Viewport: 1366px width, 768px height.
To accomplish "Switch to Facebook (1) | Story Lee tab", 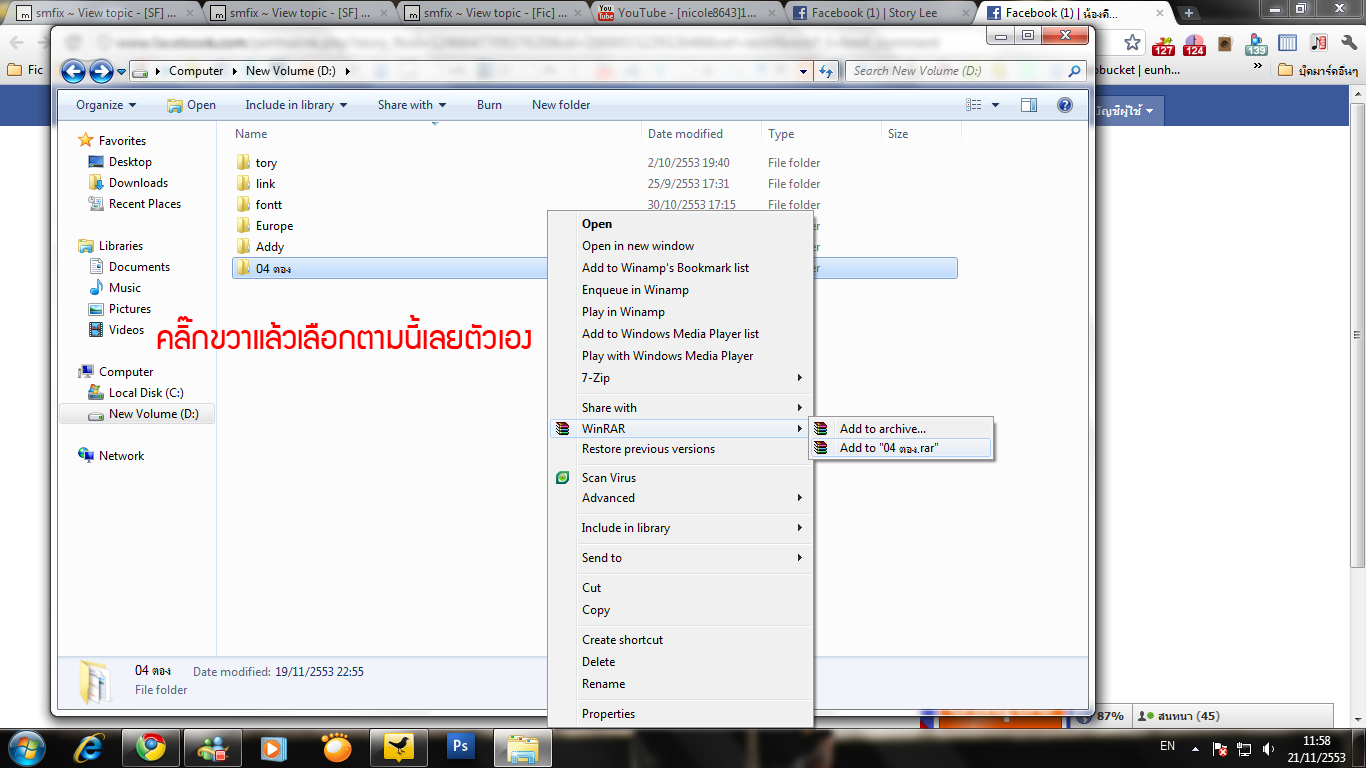I will (x=880, y=13).
